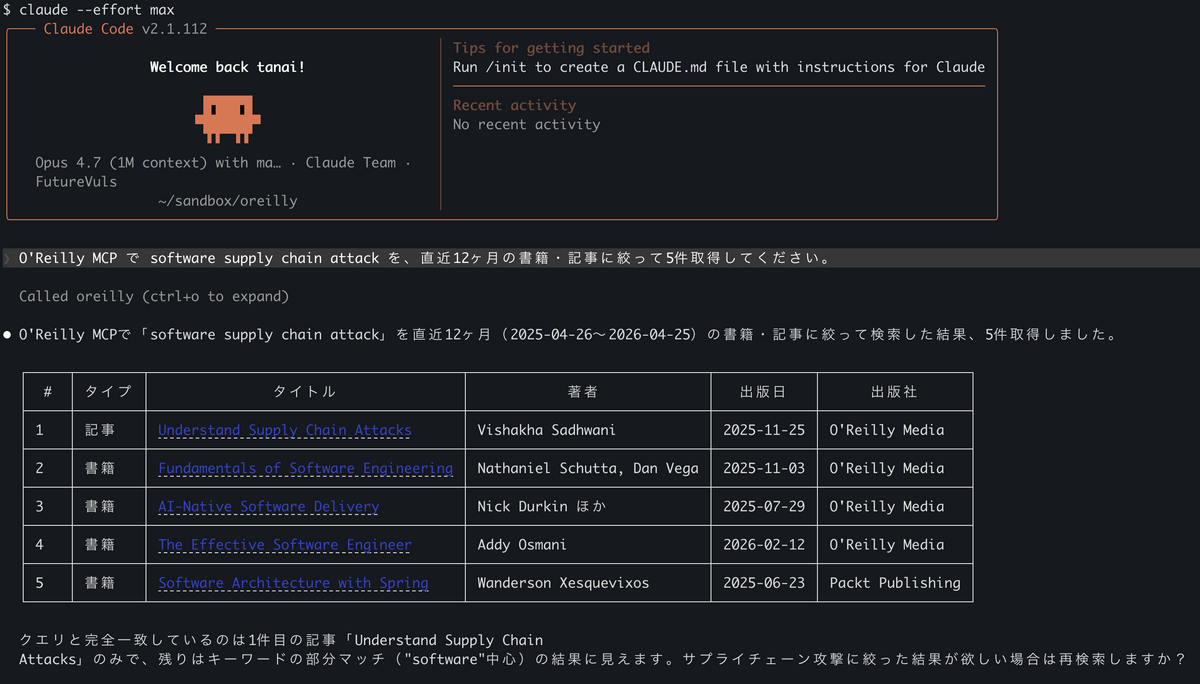Click the 'Claude Code v2.1.112' title
Screen dimensions: 1200x684
click(x=125, y=29)
